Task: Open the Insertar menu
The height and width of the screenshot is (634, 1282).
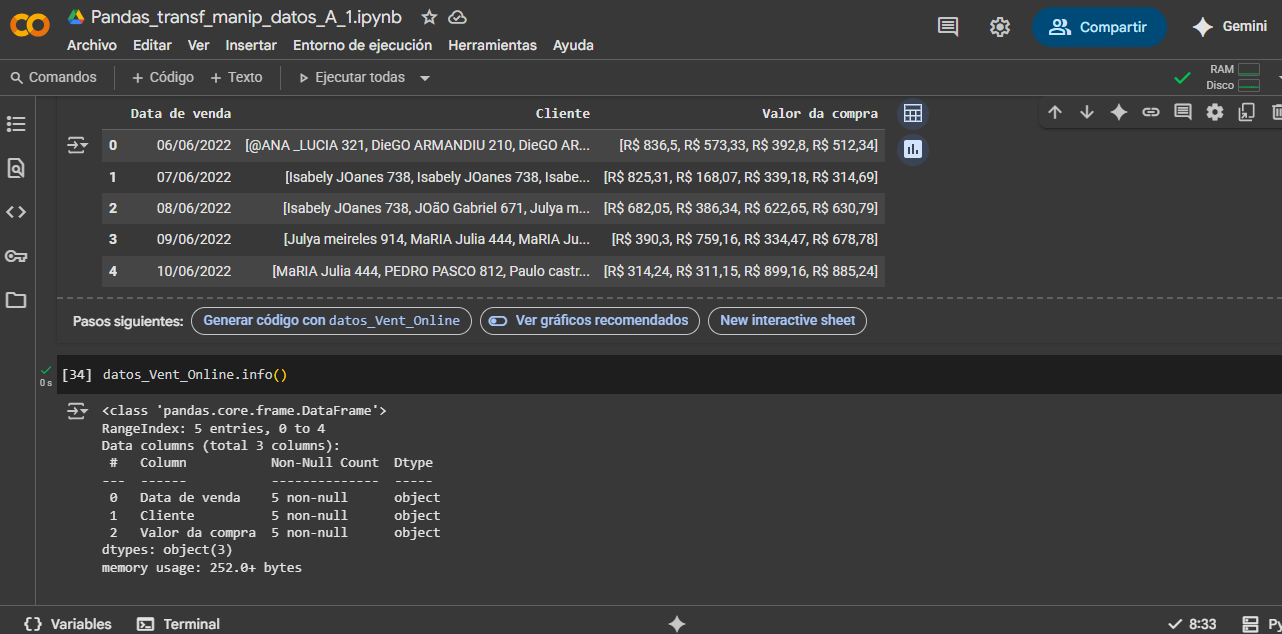Action: [251, 45]
